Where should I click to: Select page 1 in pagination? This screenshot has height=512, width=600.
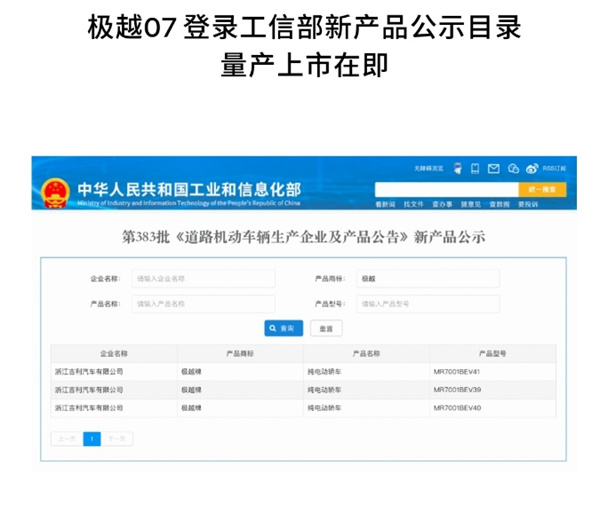tap(92, 439)
